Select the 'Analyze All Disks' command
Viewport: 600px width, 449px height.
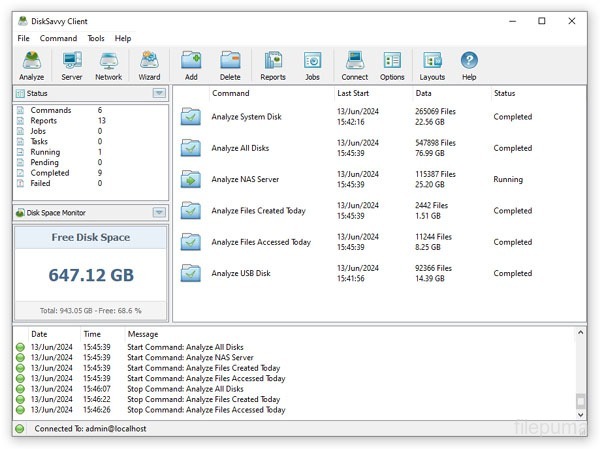pyautogui.click(x=240, y=148)
